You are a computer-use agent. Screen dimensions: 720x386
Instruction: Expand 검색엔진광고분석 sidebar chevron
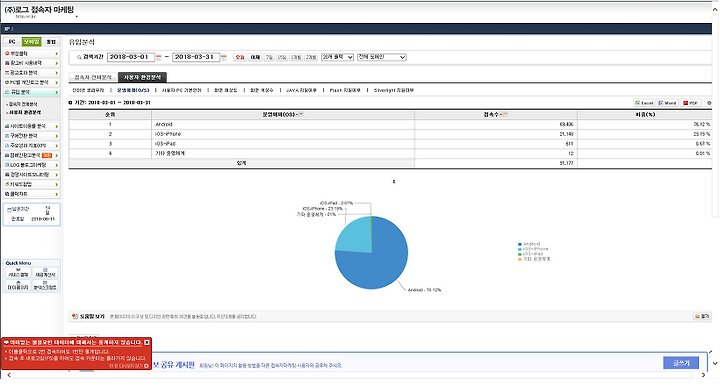point(56,156)
